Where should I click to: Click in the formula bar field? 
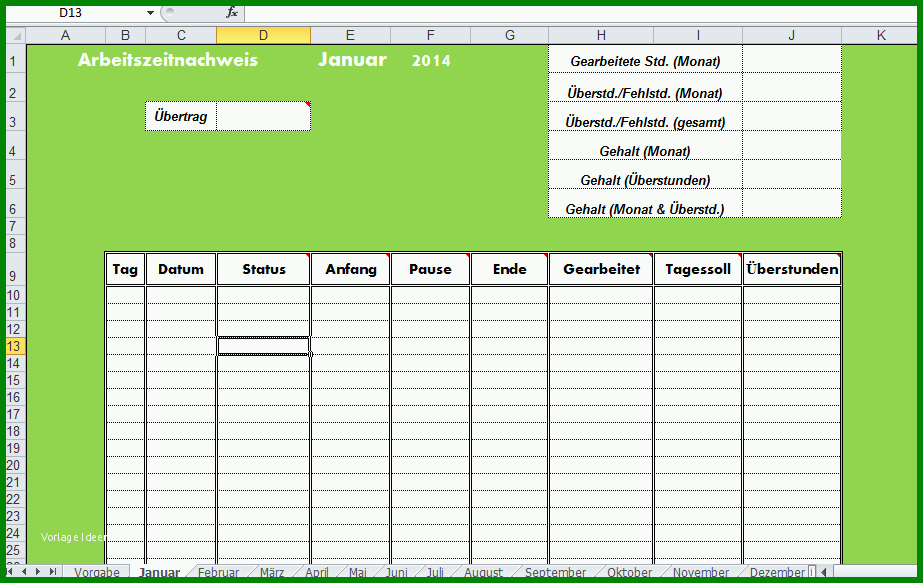tap(580, 12)
